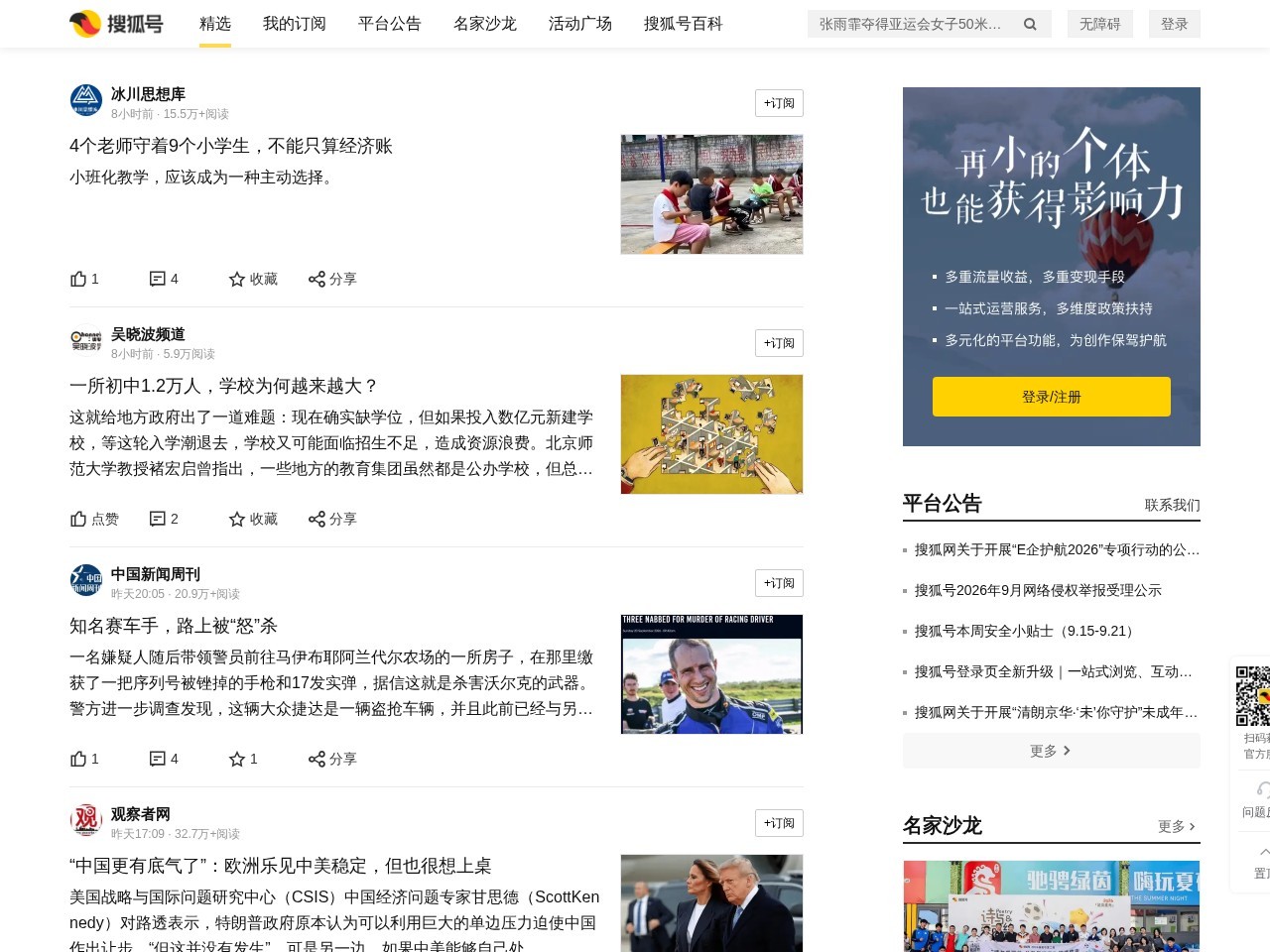Viewport: 1270px width, 952px height.
Task: Open headline 知名赛车手，路上被"怒"杀
Action: 174,626
